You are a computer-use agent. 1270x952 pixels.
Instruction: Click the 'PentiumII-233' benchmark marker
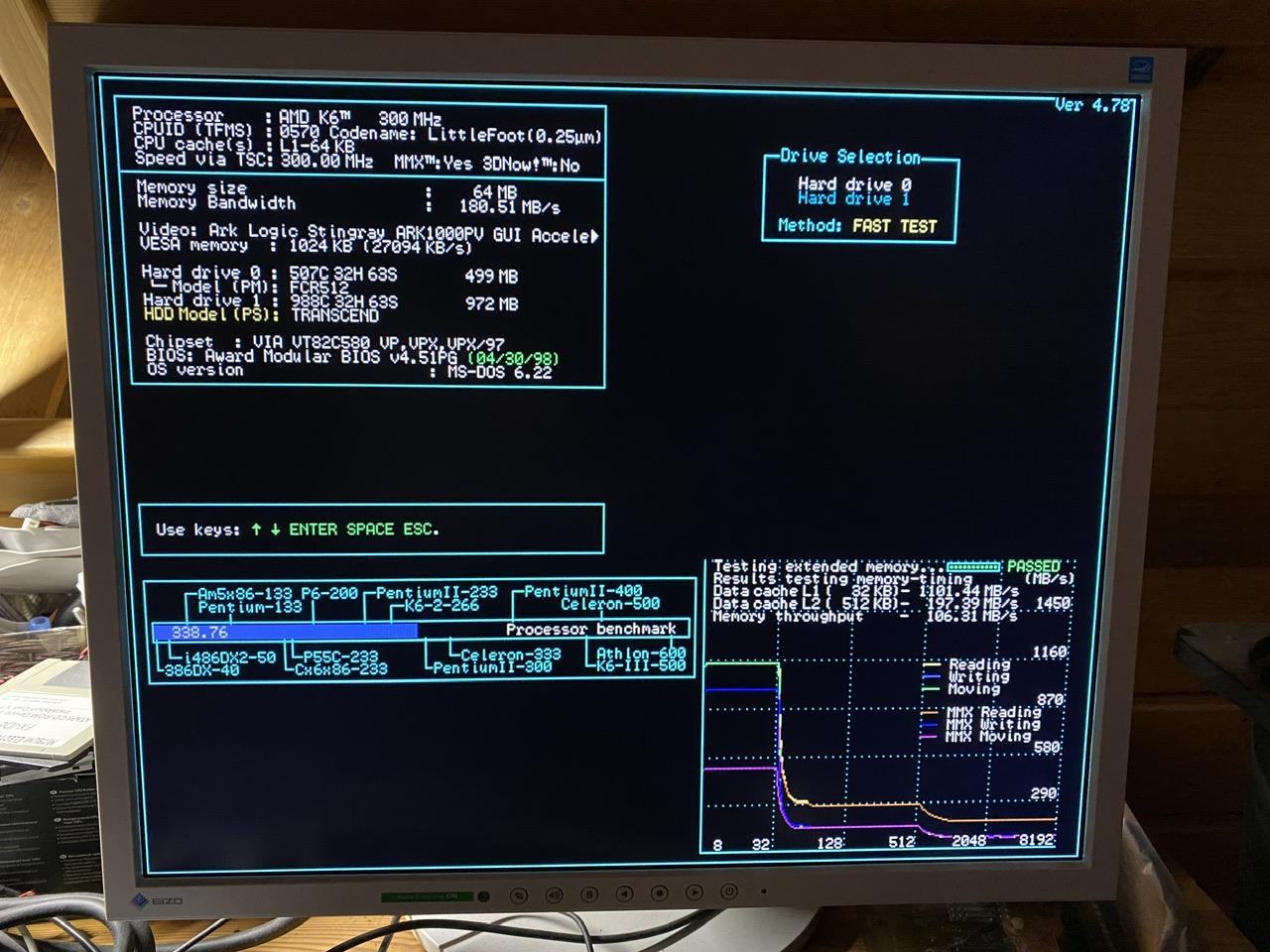(x=437, y=592)
